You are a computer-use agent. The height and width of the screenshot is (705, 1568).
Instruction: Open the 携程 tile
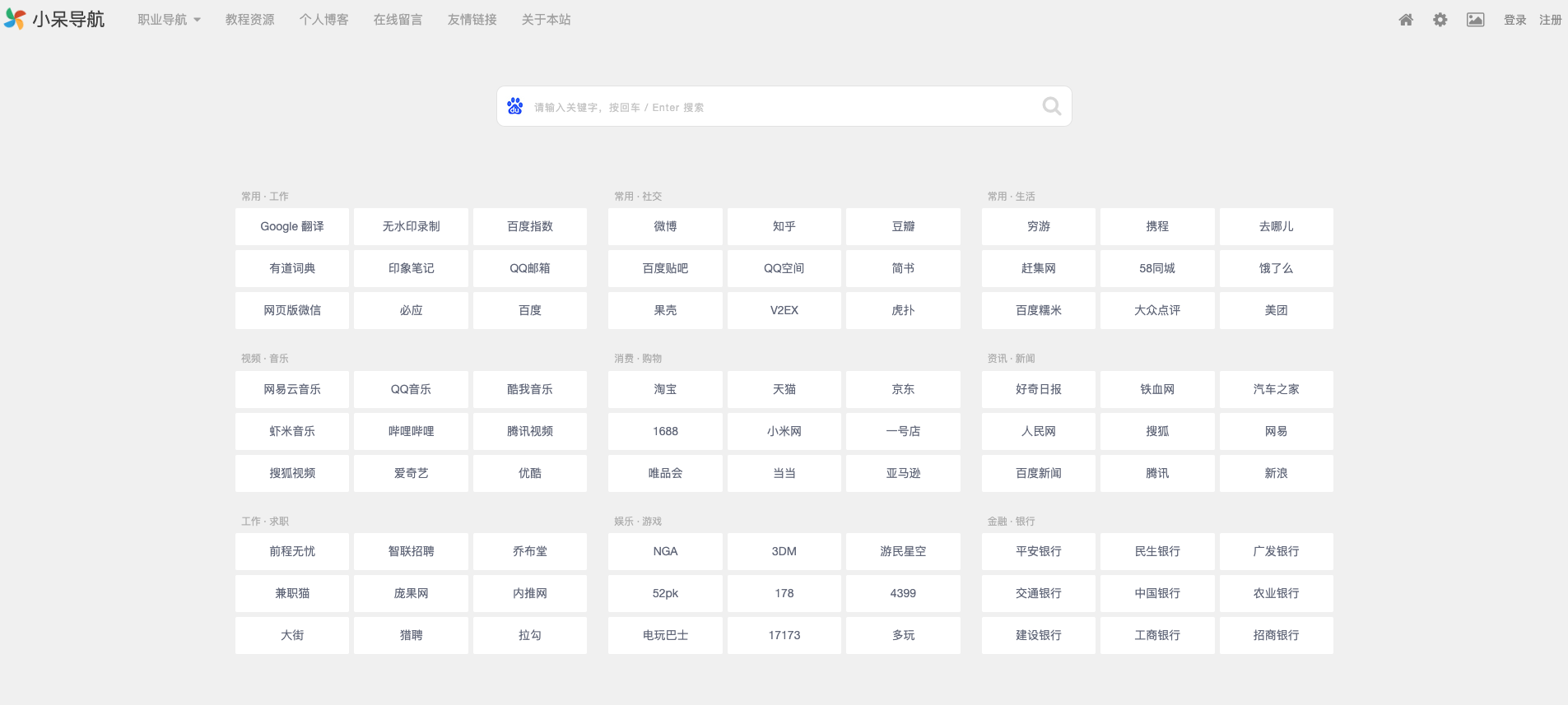pyautogui.click(x=1157, y=226)
